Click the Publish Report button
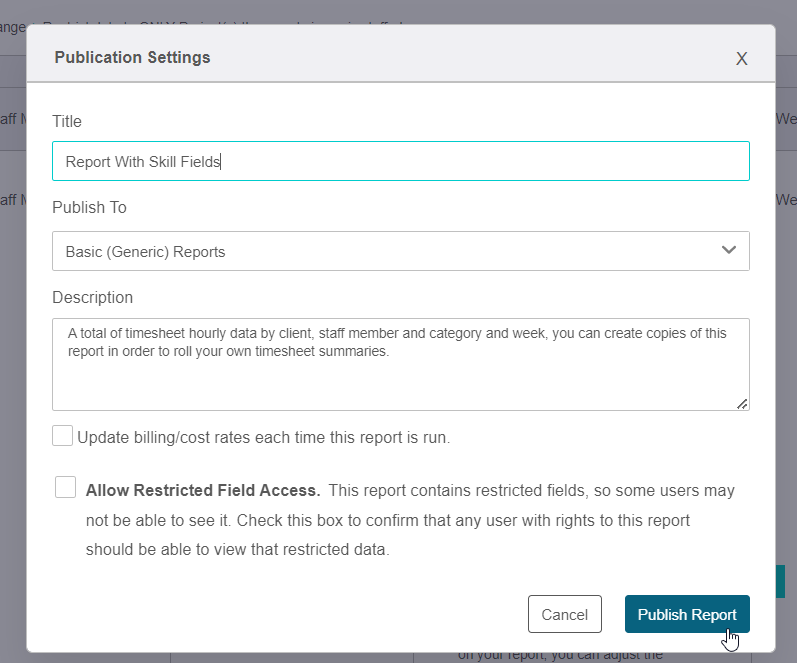Screen dimensions: 797x663 (686, 614)
